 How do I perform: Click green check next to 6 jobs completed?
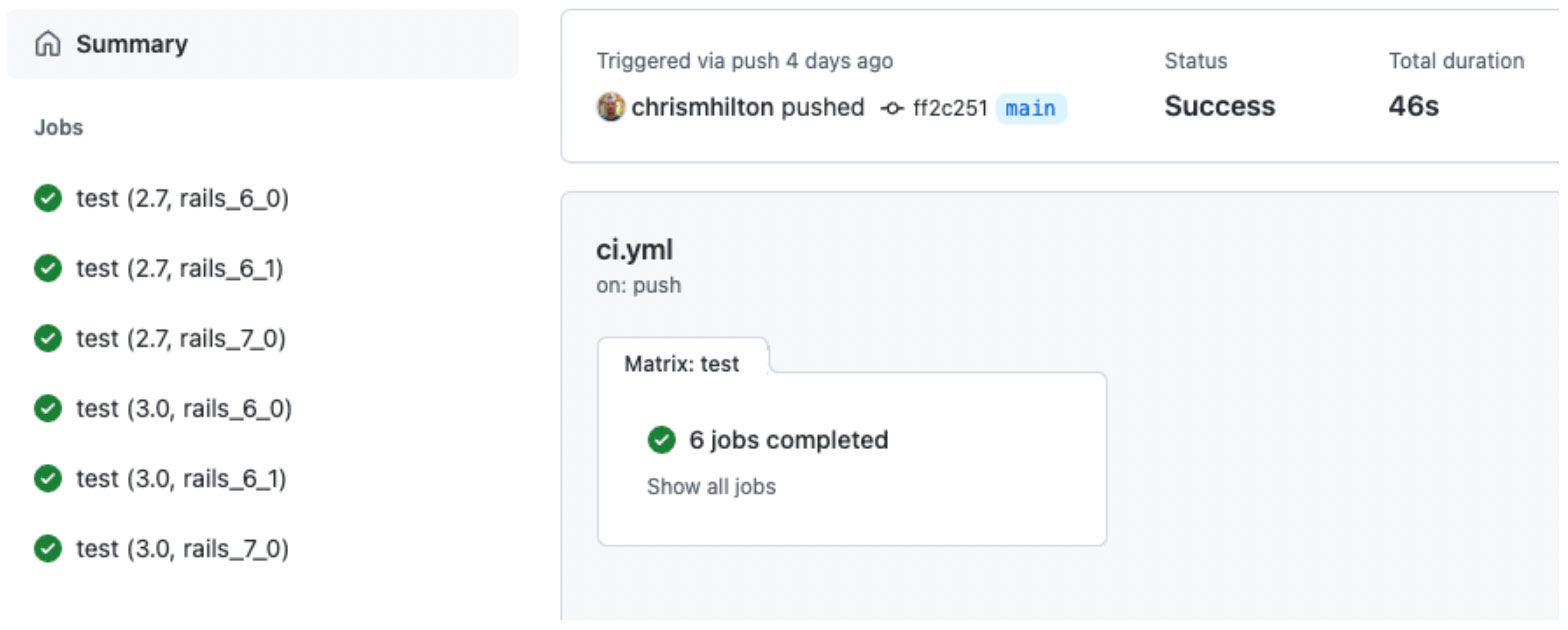(661, 440)
